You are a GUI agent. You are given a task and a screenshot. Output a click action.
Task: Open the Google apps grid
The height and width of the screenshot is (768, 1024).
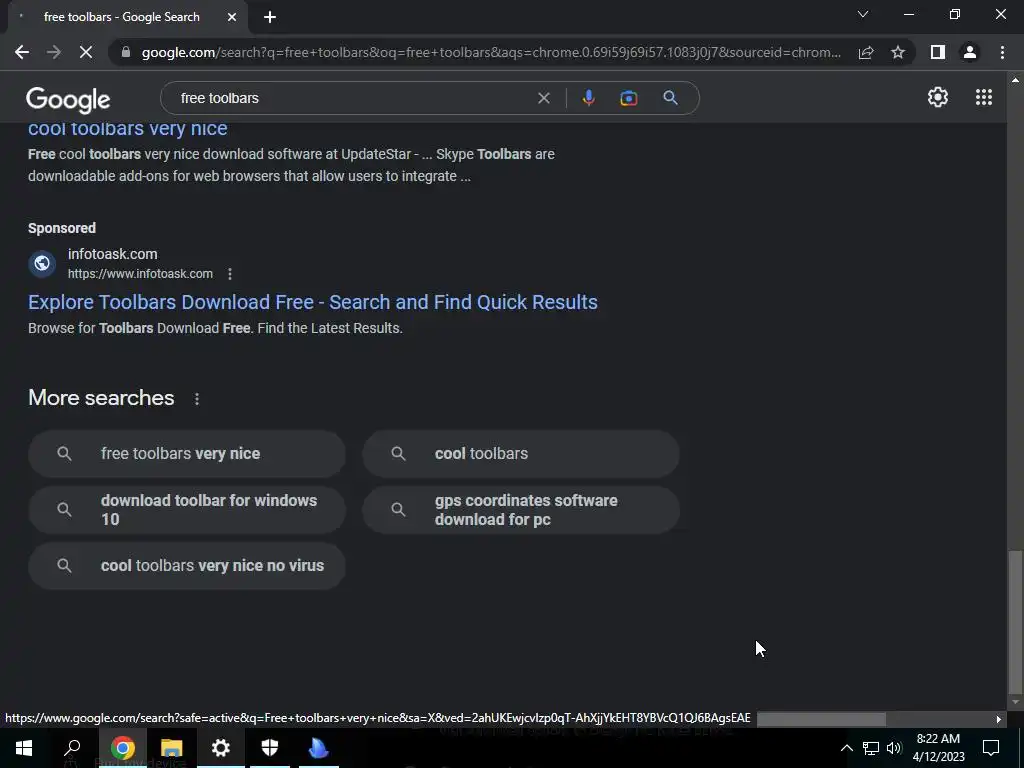pyautogui.click(x=984, y=97)
